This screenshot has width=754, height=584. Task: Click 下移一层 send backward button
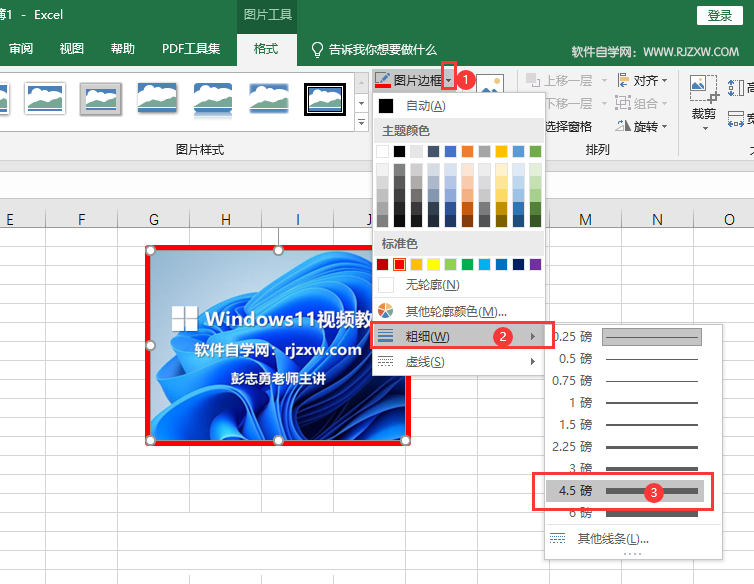[569, 103]
